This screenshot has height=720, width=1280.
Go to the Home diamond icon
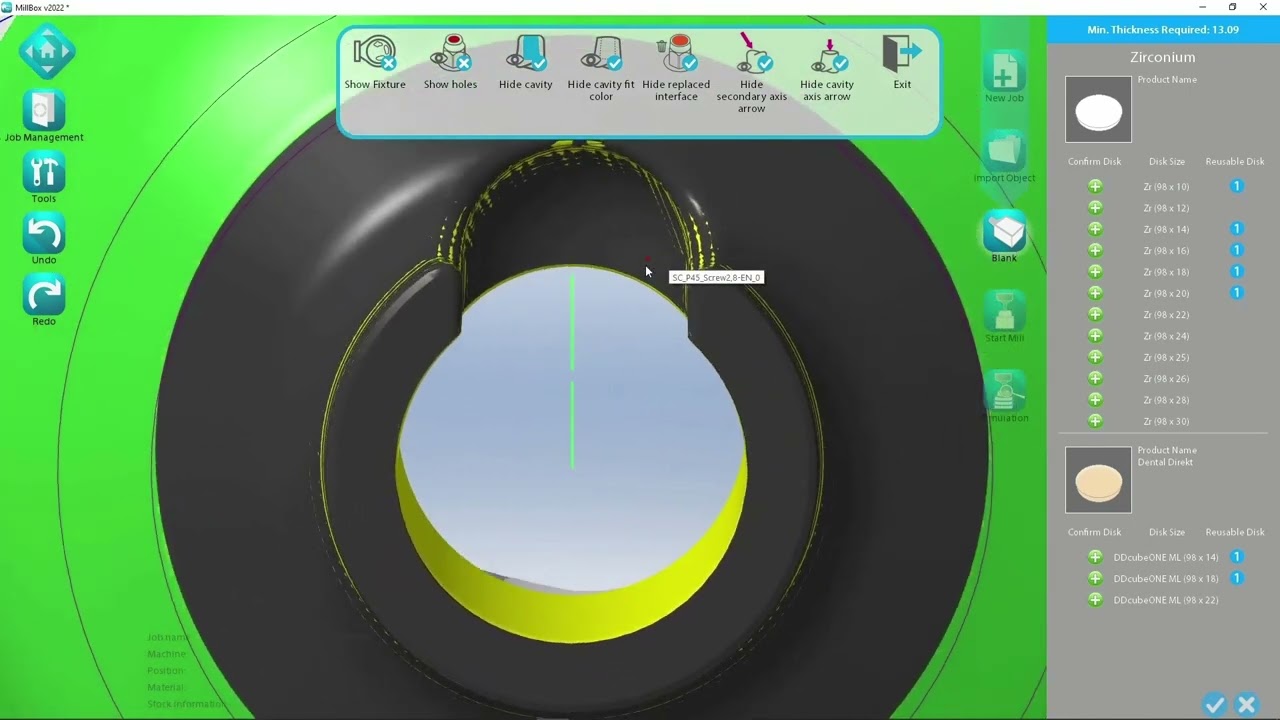tap(47, 51)
